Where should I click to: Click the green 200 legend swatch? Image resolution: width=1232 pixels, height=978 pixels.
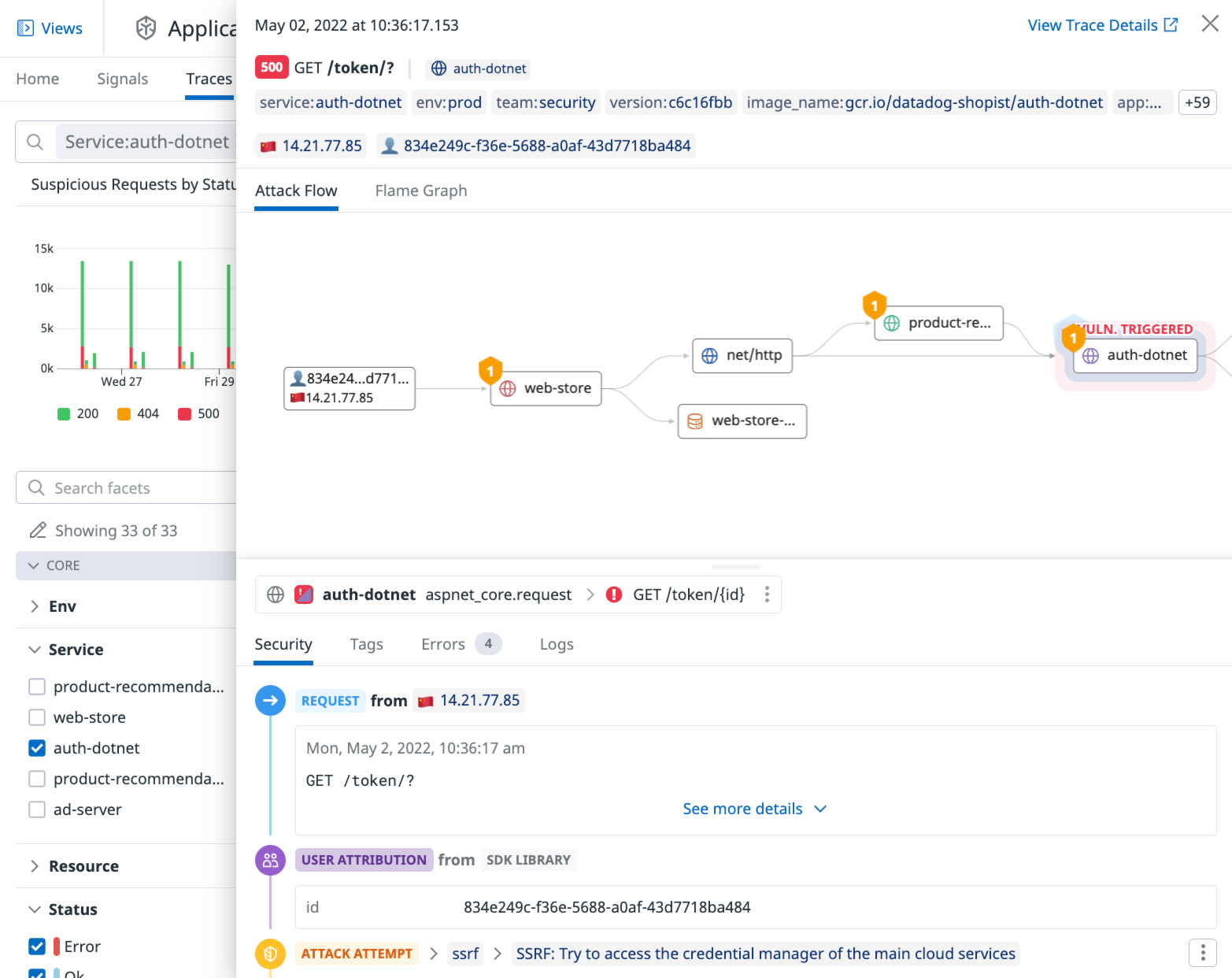(65, 413)
